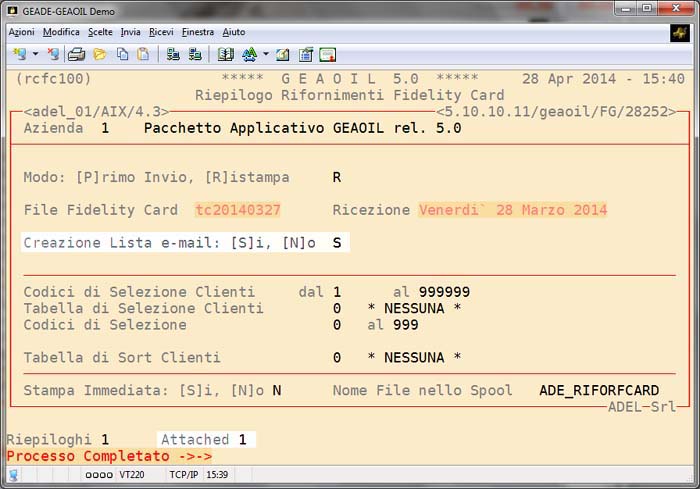Click the printer icon in toolbar
This screenshot has width=700, height=489.
tap(76, 54)
